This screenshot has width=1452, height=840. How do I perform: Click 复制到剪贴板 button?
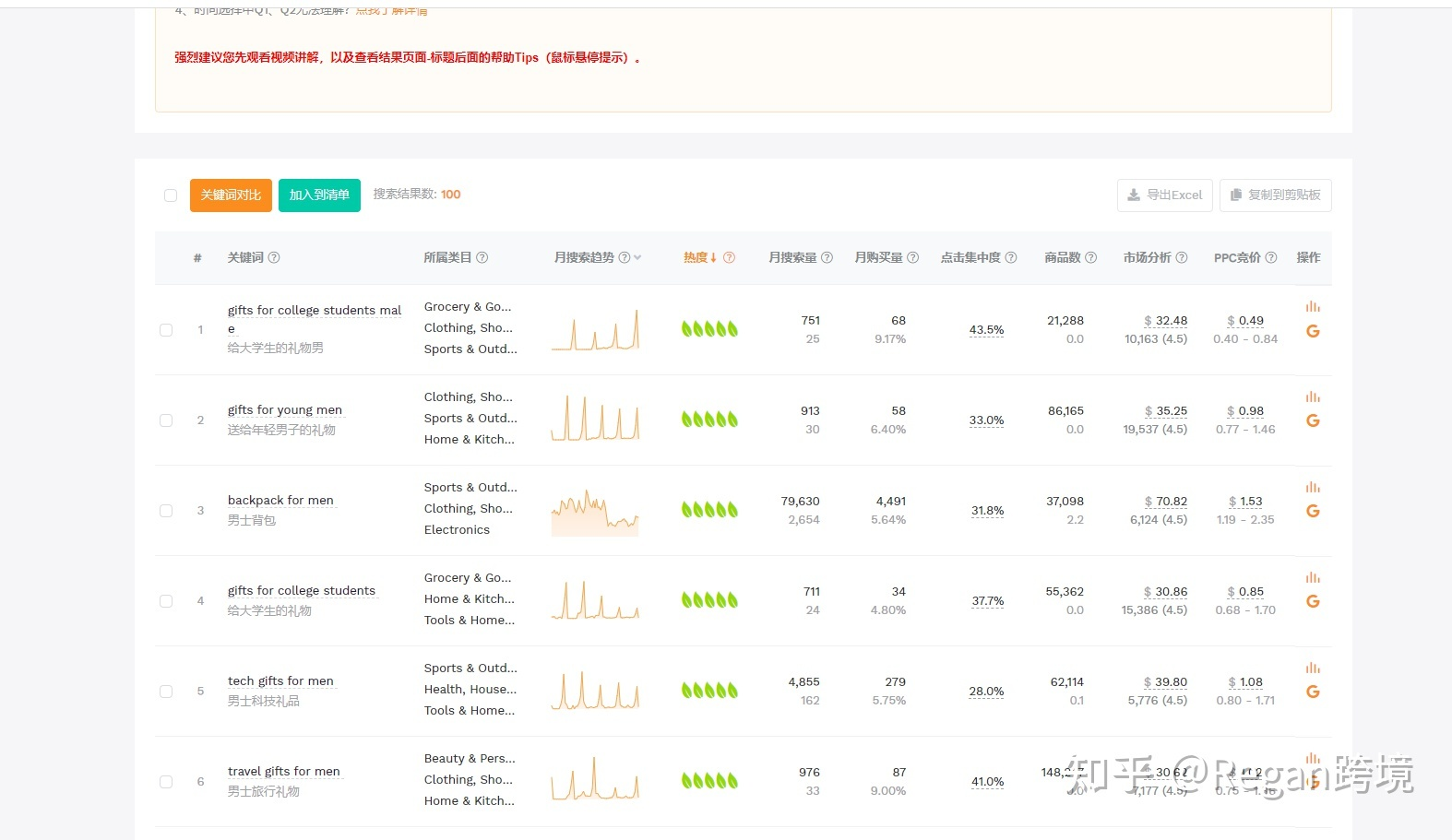pos(1275,195)
